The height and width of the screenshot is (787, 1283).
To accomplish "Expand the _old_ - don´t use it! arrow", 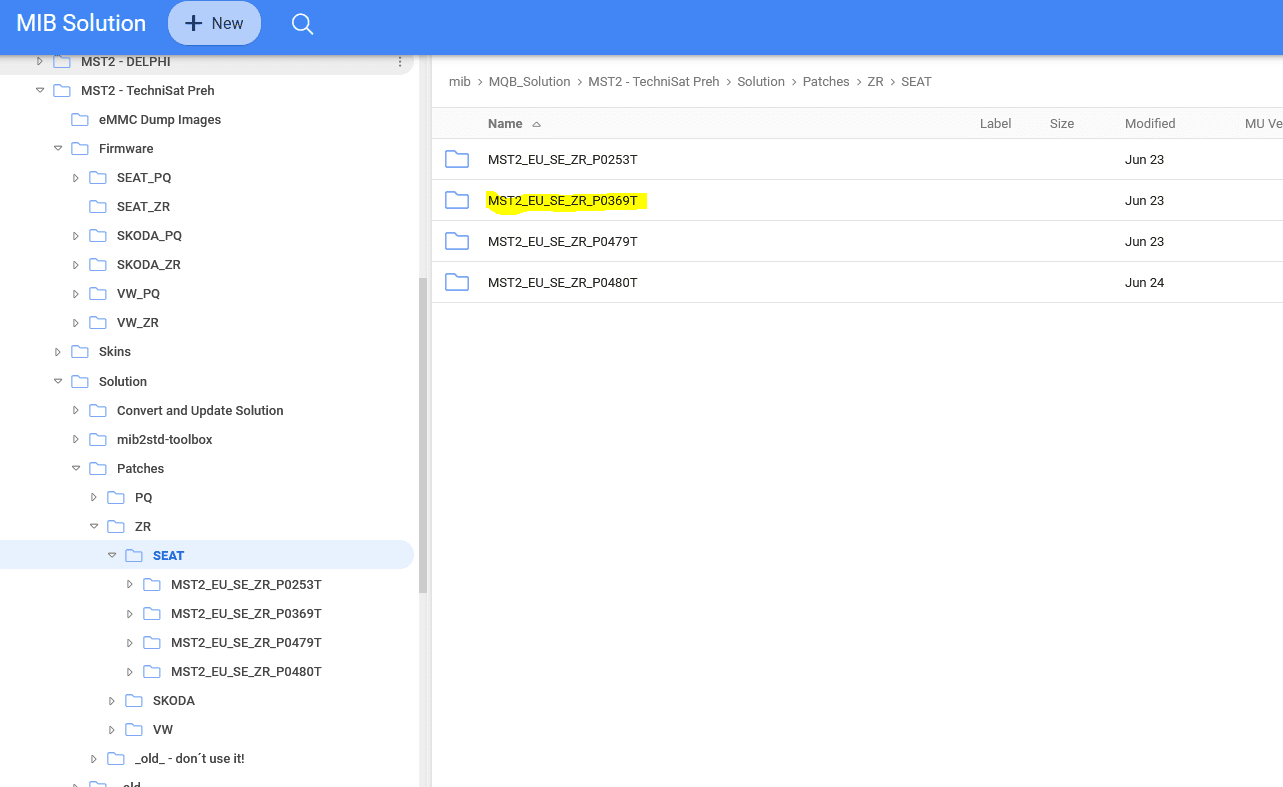I will tap(94, 759).
